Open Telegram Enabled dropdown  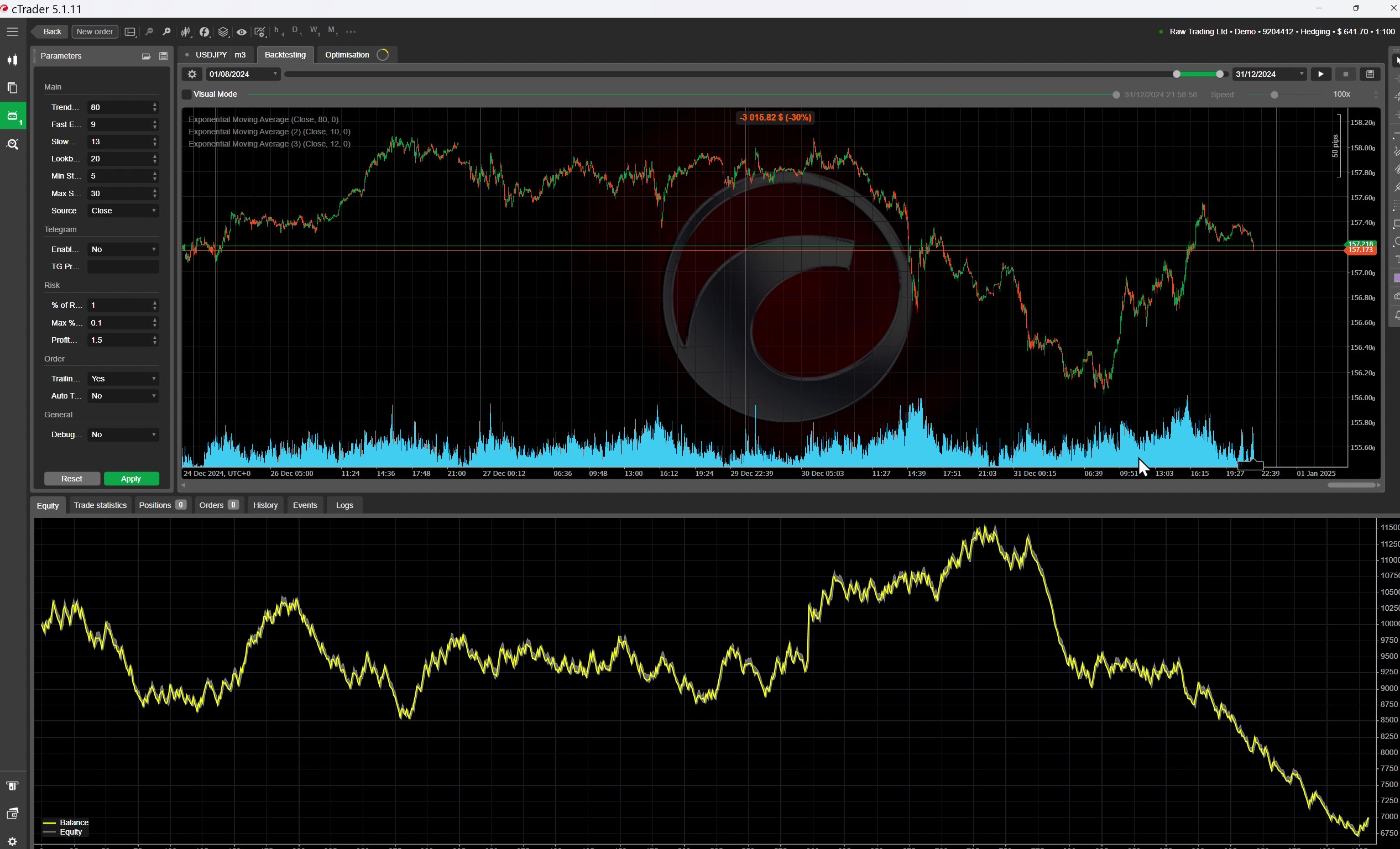123,249
